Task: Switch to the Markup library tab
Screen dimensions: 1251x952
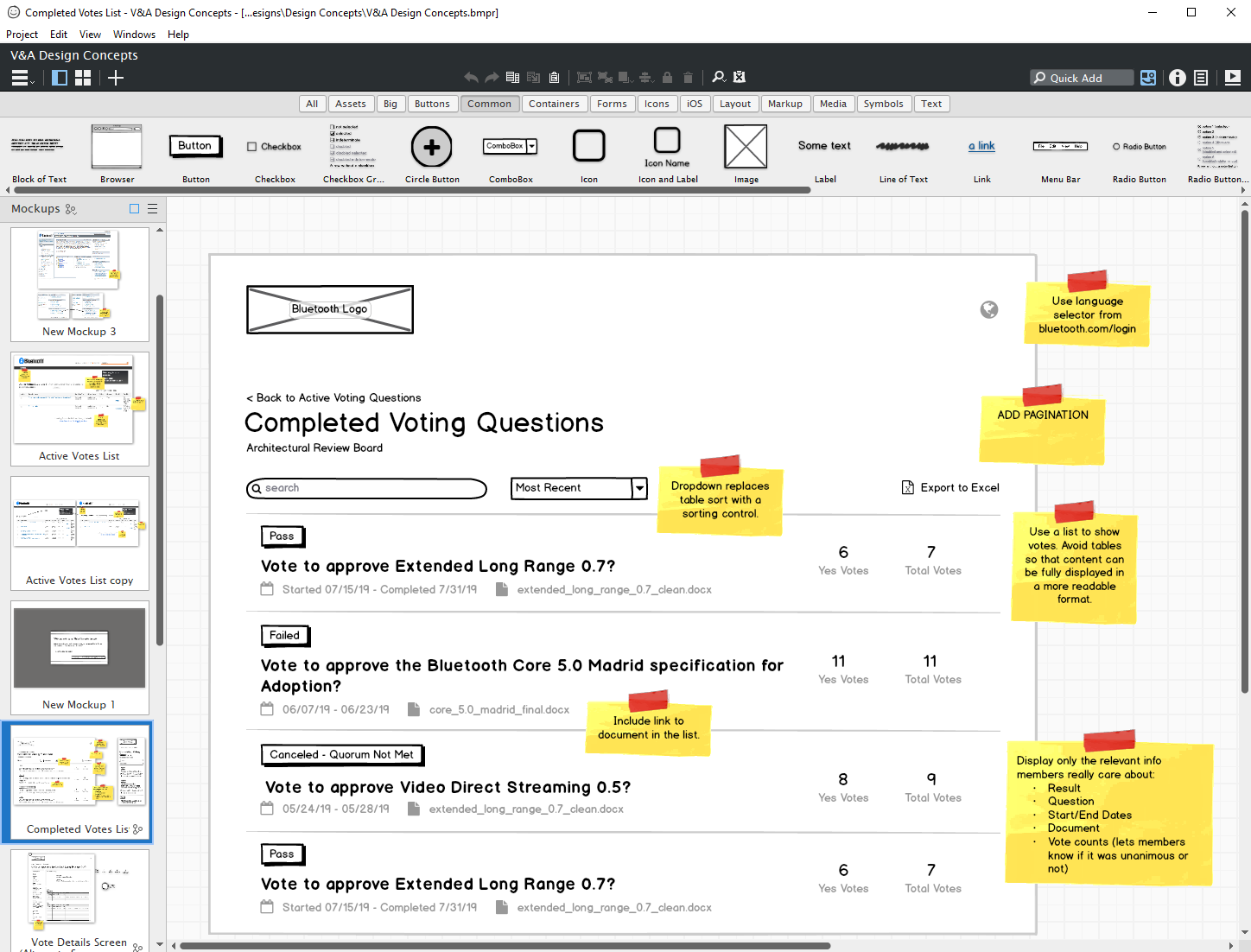Action: coord(785,104)
